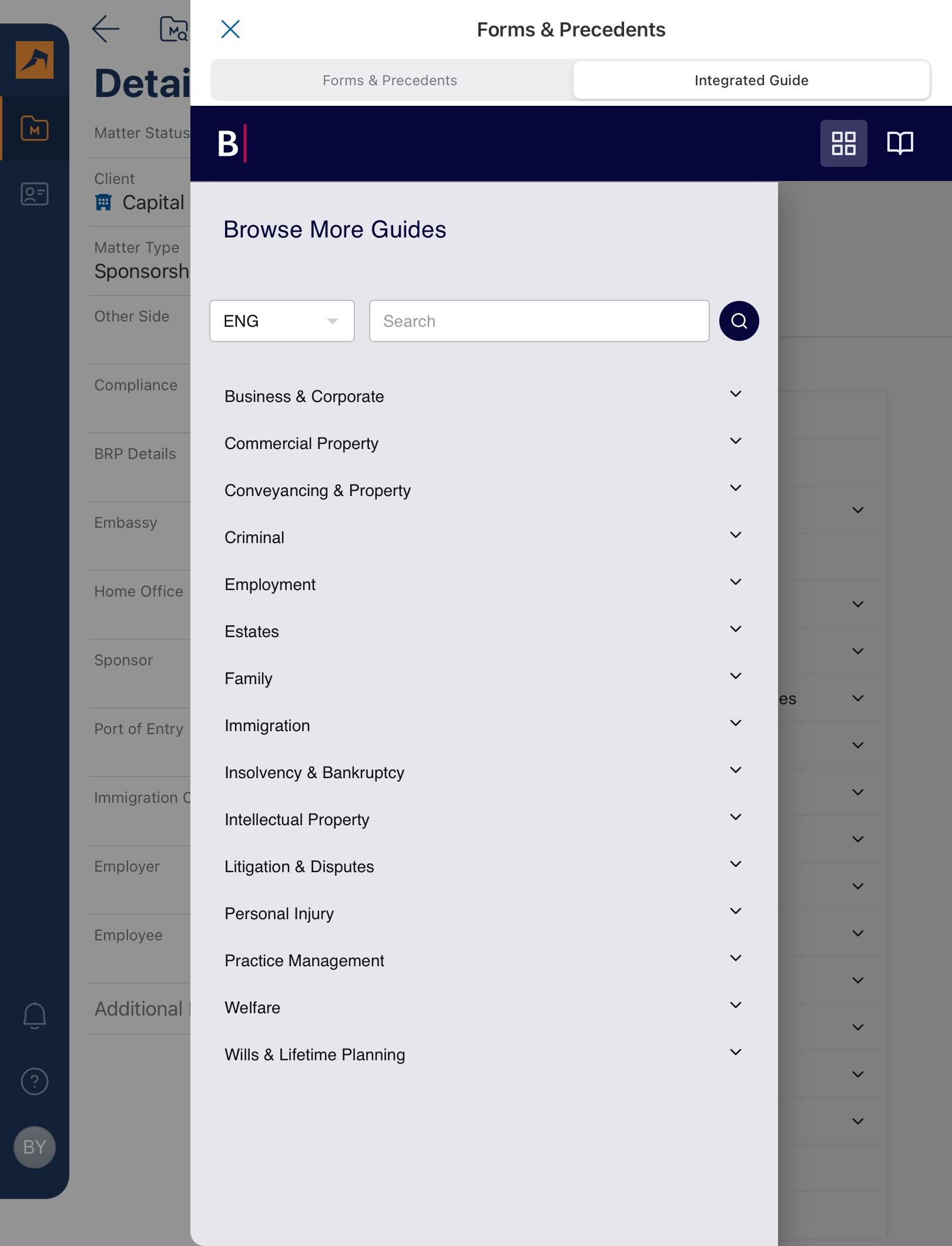
Task: Switch to the Forms & Precedents tab
Action: (x=390, y=81)
